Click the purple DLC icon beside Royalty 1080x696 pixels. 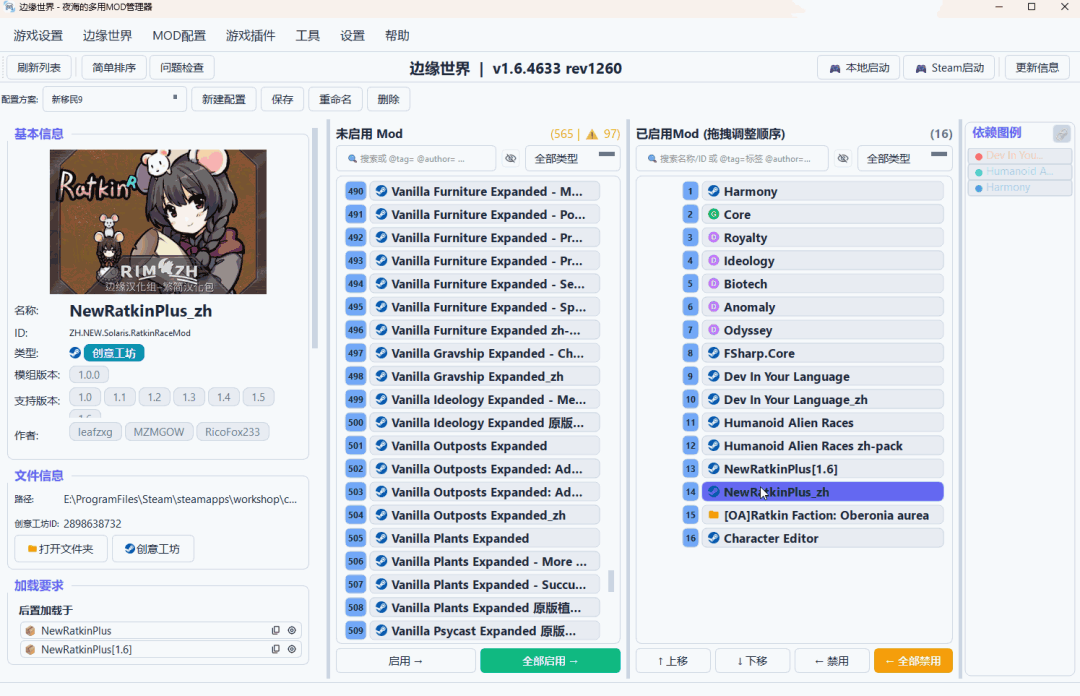click(x=714, y=238)
